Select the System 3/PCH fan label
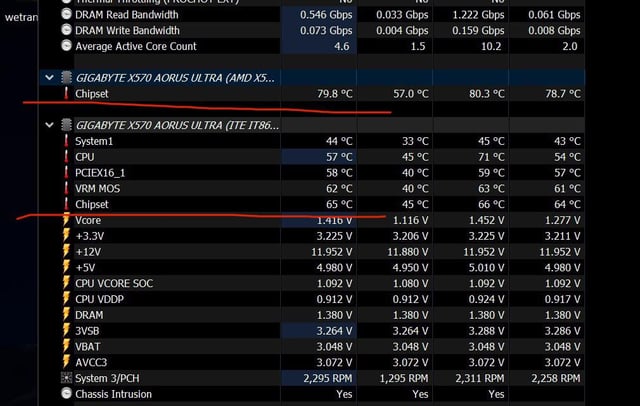 107,378
